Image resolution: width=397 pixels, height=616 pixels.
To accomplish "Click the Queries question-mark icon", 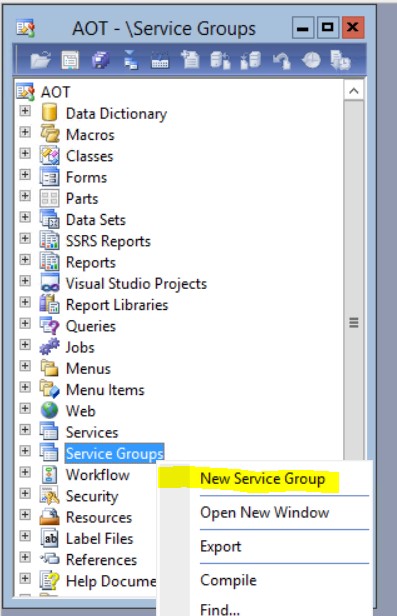I will point(49,325).
